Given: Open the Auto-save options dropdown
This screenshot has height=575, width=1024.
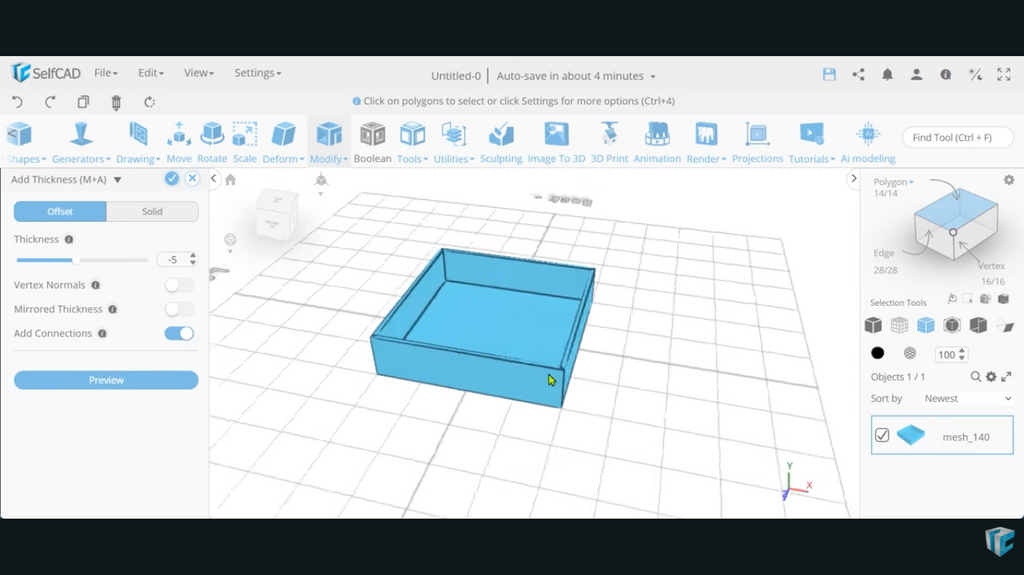Looking at the screenshot, I should pyautogui.click(x=576, y=76).
